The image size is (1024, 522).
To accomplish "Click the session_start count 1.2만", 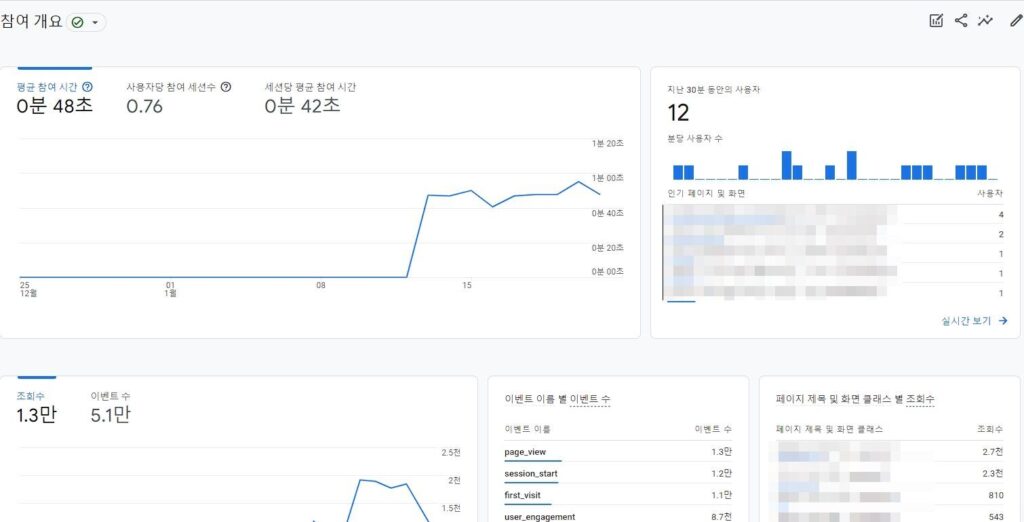I will (722, 473).
